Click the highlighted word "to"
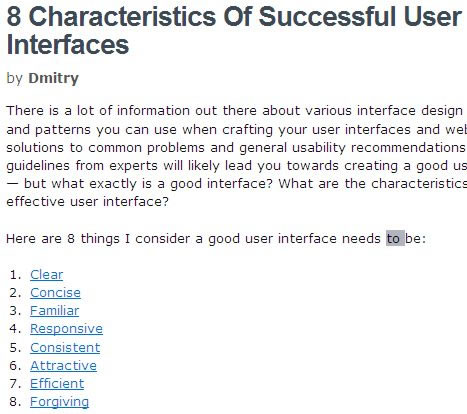Viewport: 467px width, 414px height. pyautogui.click(x=395, y=238)
